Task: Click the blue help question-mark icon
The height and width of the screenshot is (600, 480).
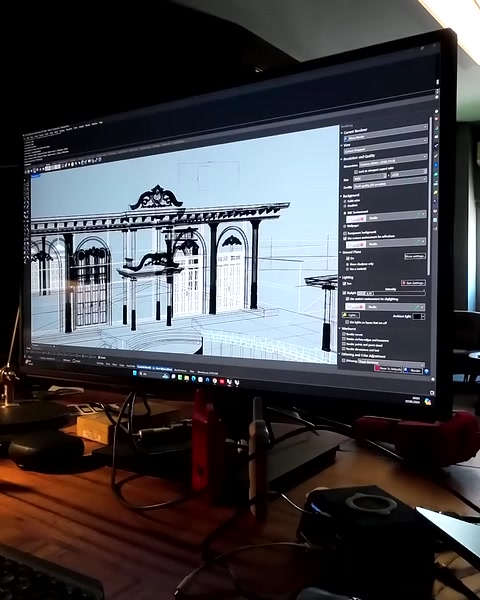Action: (426, 372)
